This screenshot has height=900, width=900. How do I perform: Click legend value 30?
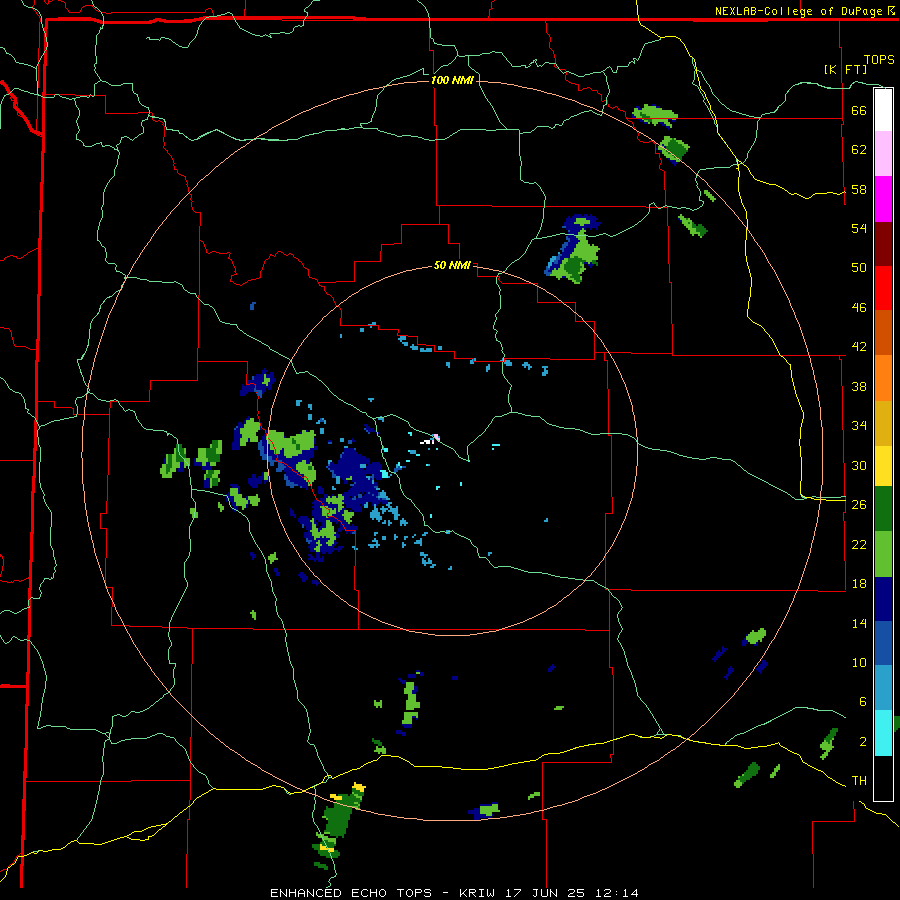pyautogui.click(x=859, y=465)
